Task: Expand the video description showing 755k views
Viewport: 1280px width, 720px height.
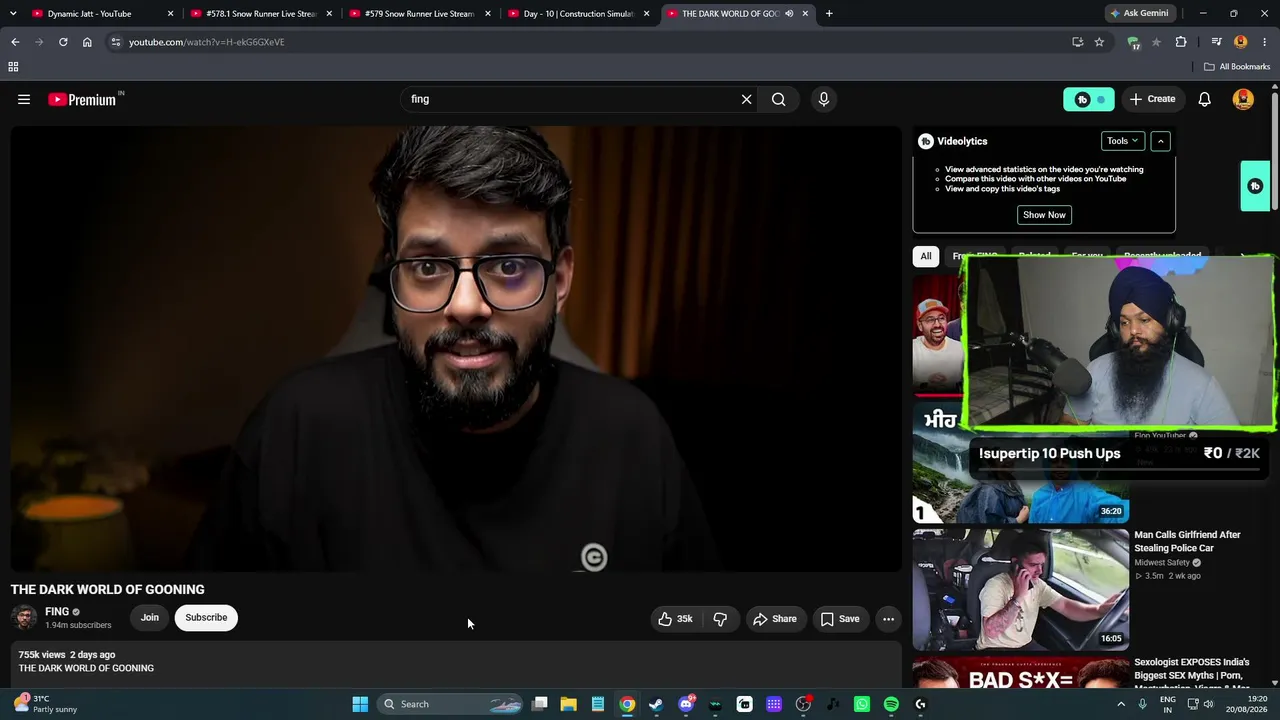Action: pyautogui.click(x=456, y=663)
